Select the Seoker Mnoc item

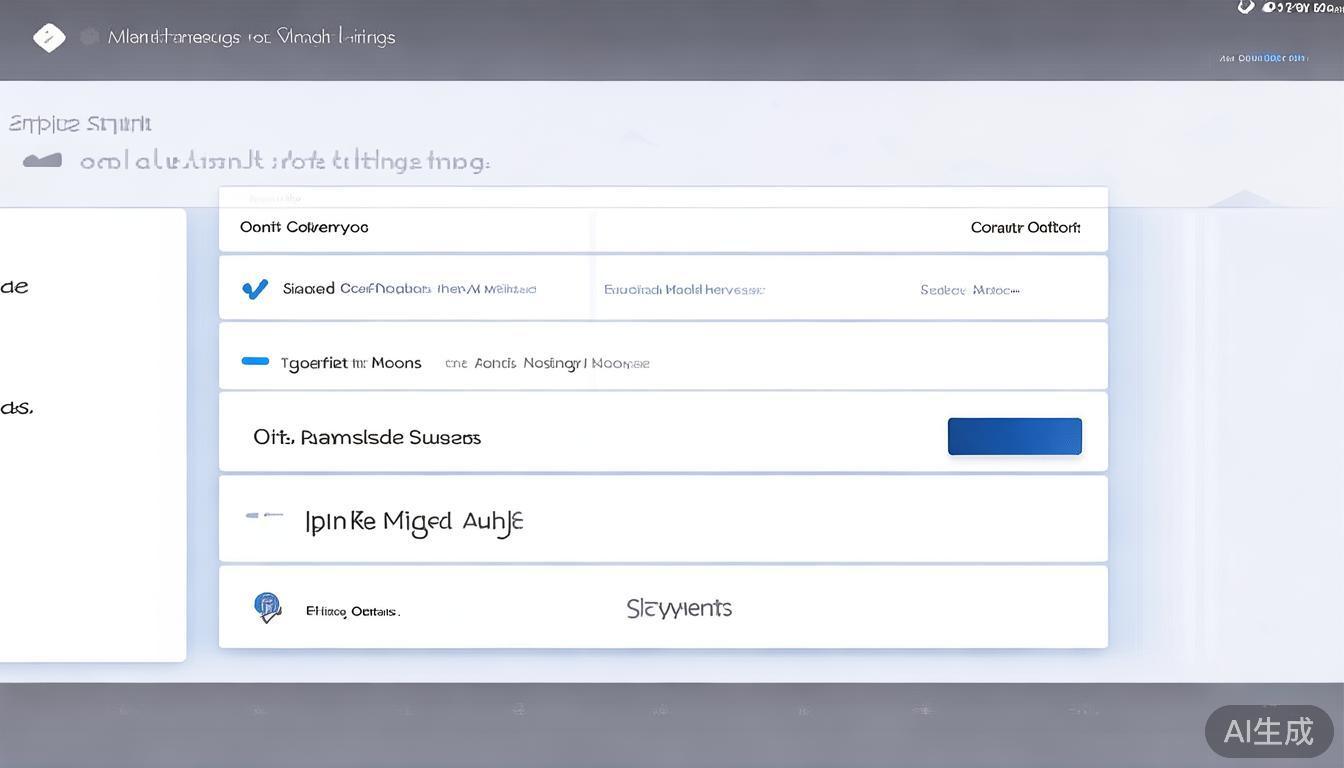coord(969,290)
